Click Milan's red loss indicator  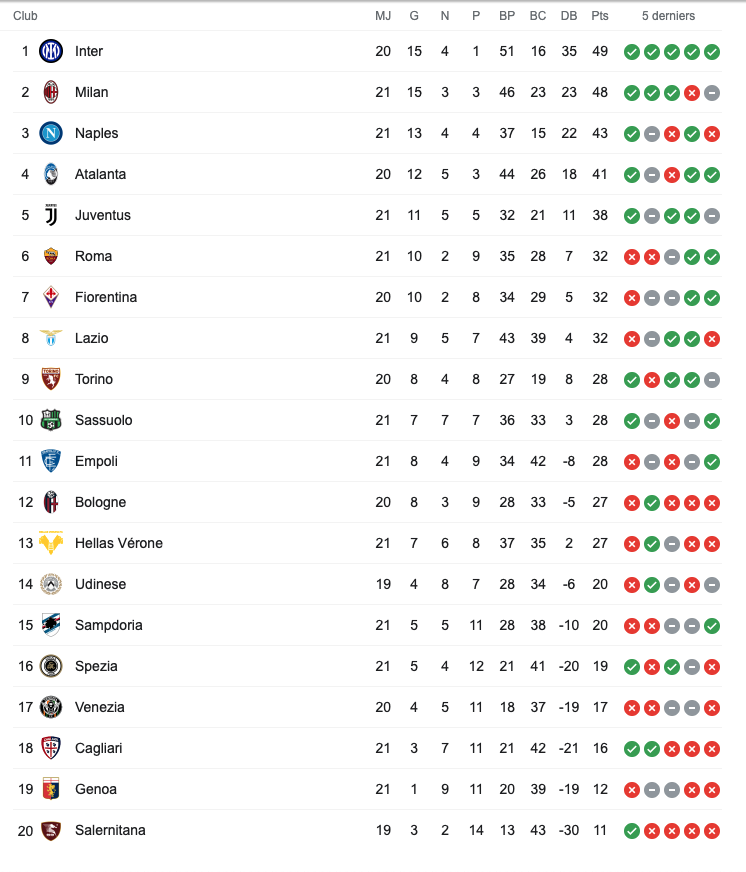pyautogui.click(x=692, y=93)
